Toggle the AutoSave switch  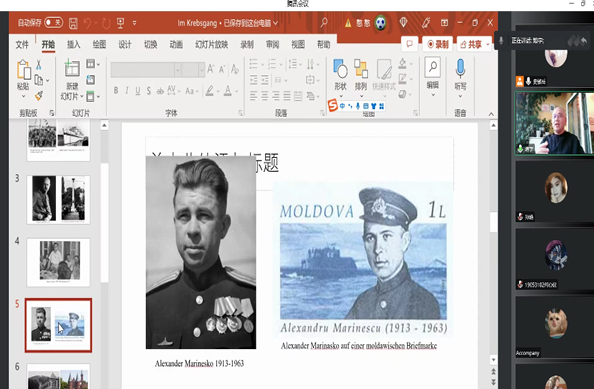pos(53,23)
